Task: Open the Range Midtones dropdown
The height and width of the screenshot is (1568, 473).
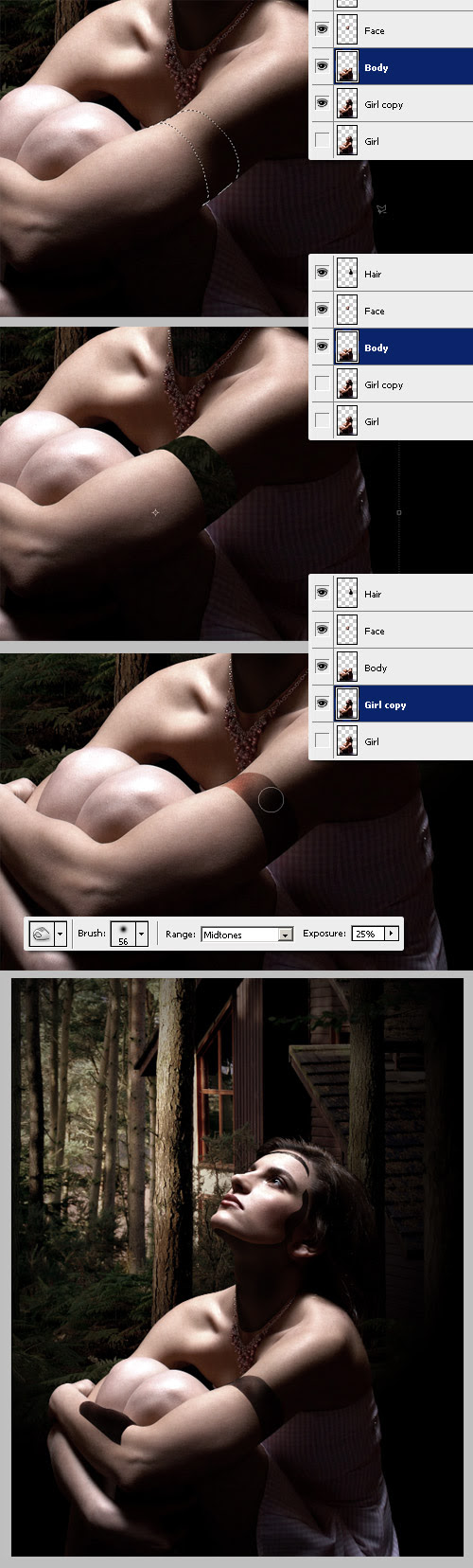Action: (x=247, y=935)
